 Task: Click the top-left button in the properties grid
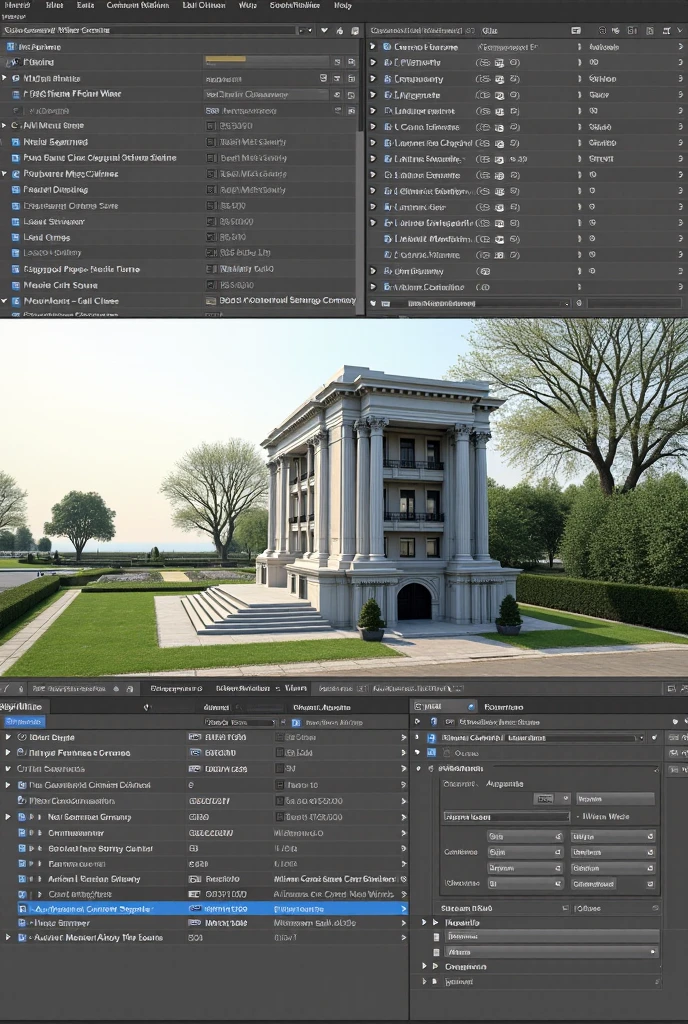(524, 836)
